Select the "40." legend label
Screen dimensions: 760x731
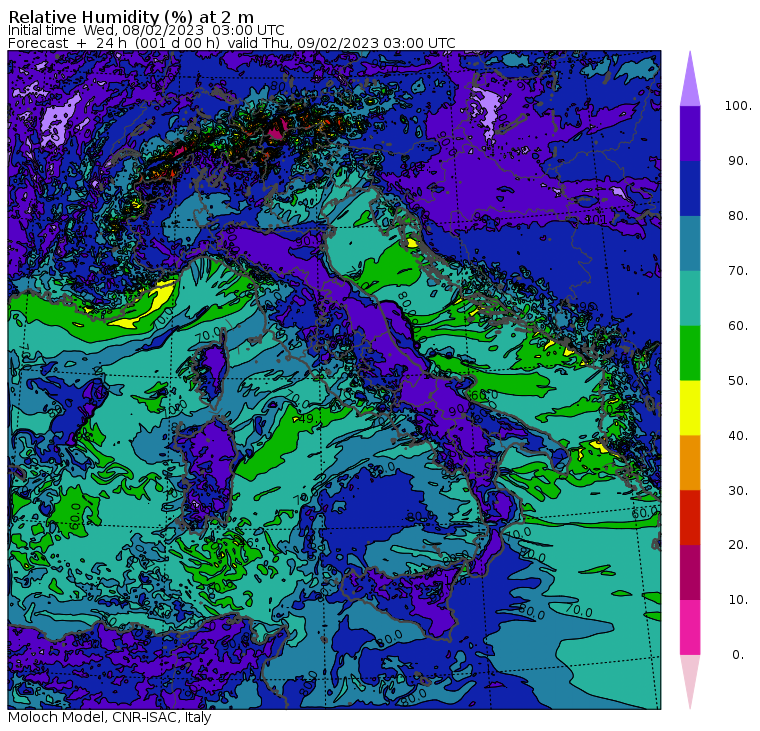738,435
